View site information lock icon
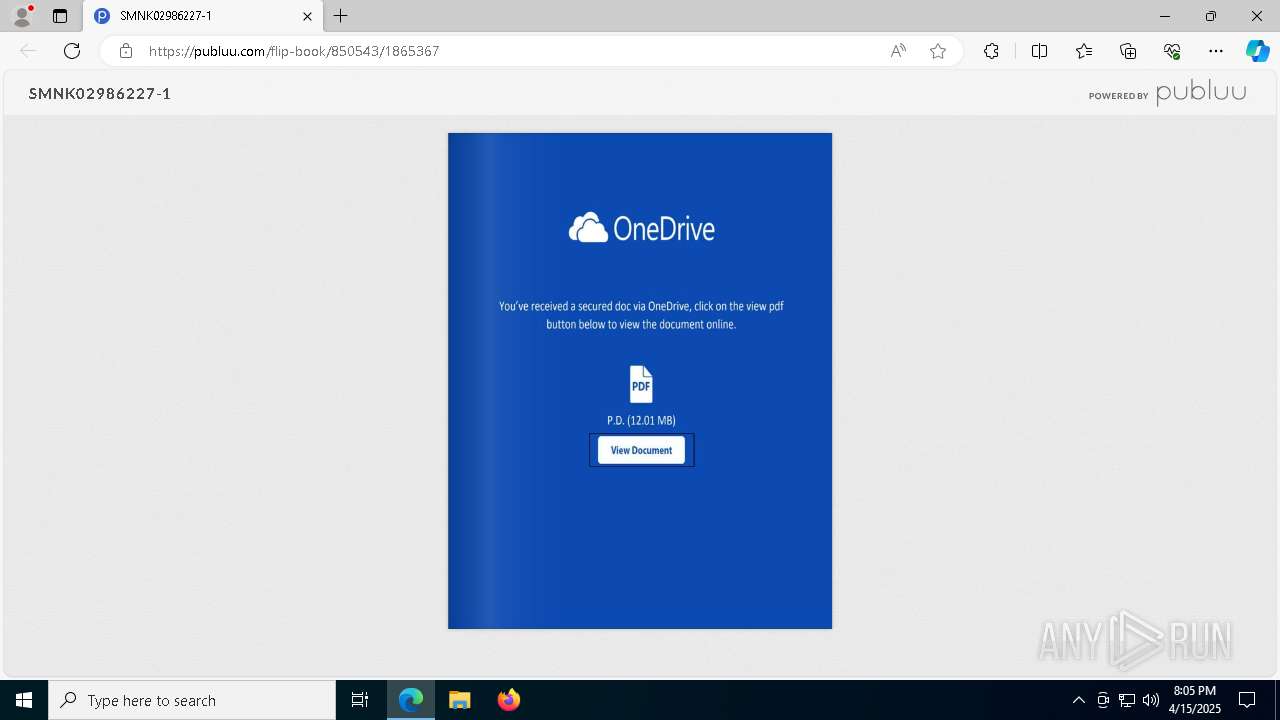This screenshot has width=1280, height=720. (125, 51)
